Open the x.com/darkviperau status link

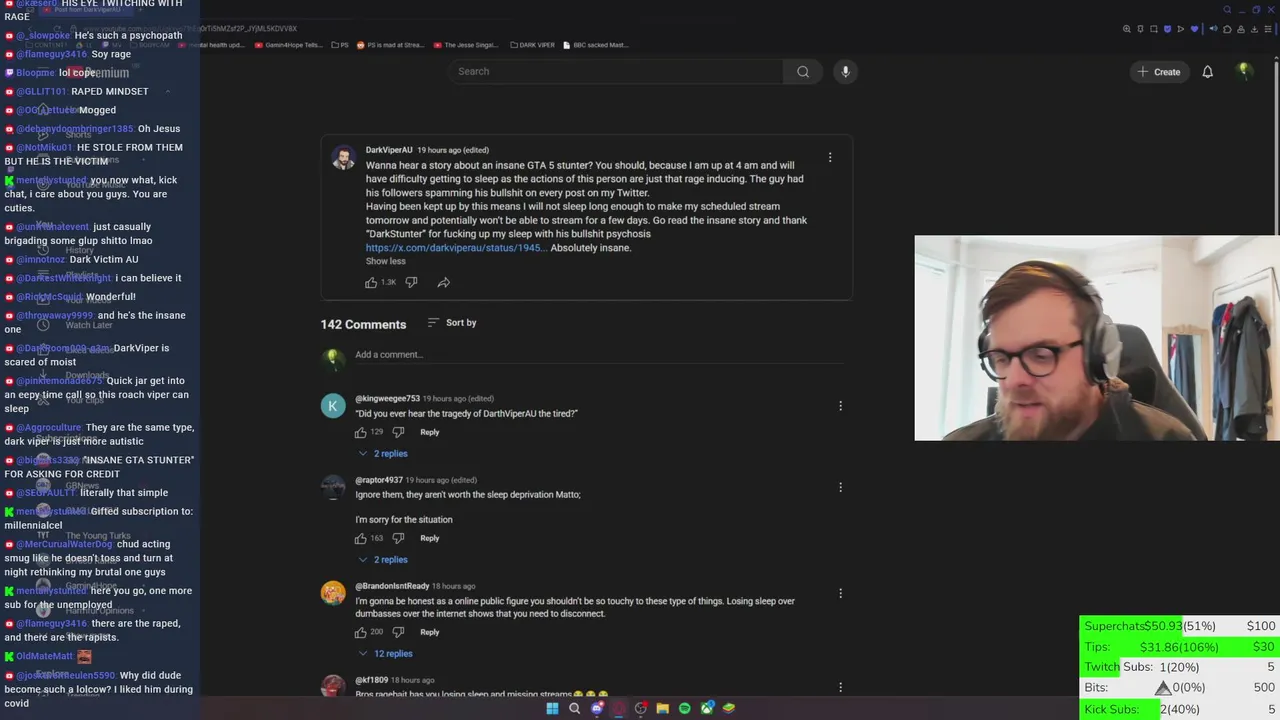[x=456, y=248]
